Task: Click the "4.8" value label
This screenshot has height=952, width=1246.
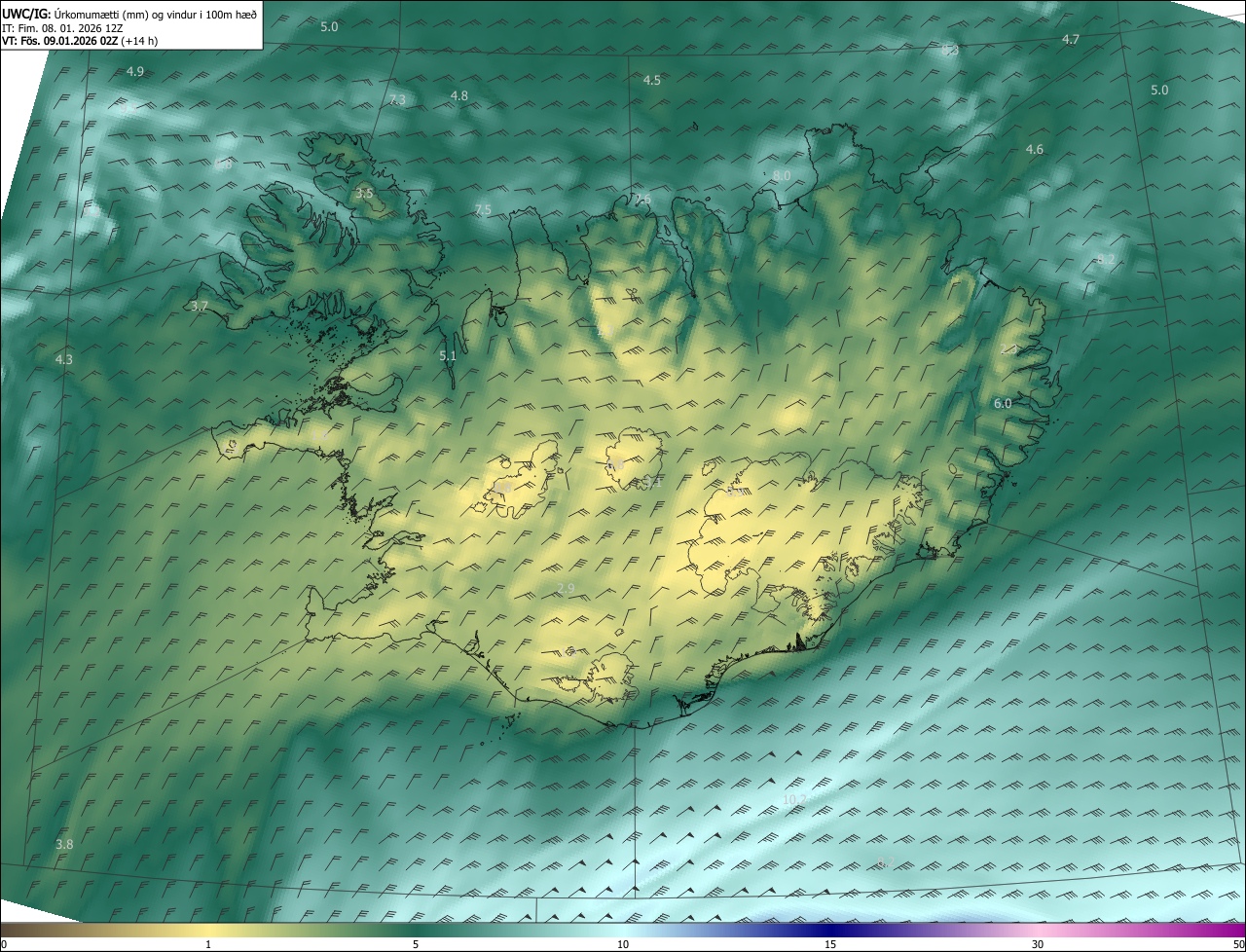Action: tap(459, 95)
